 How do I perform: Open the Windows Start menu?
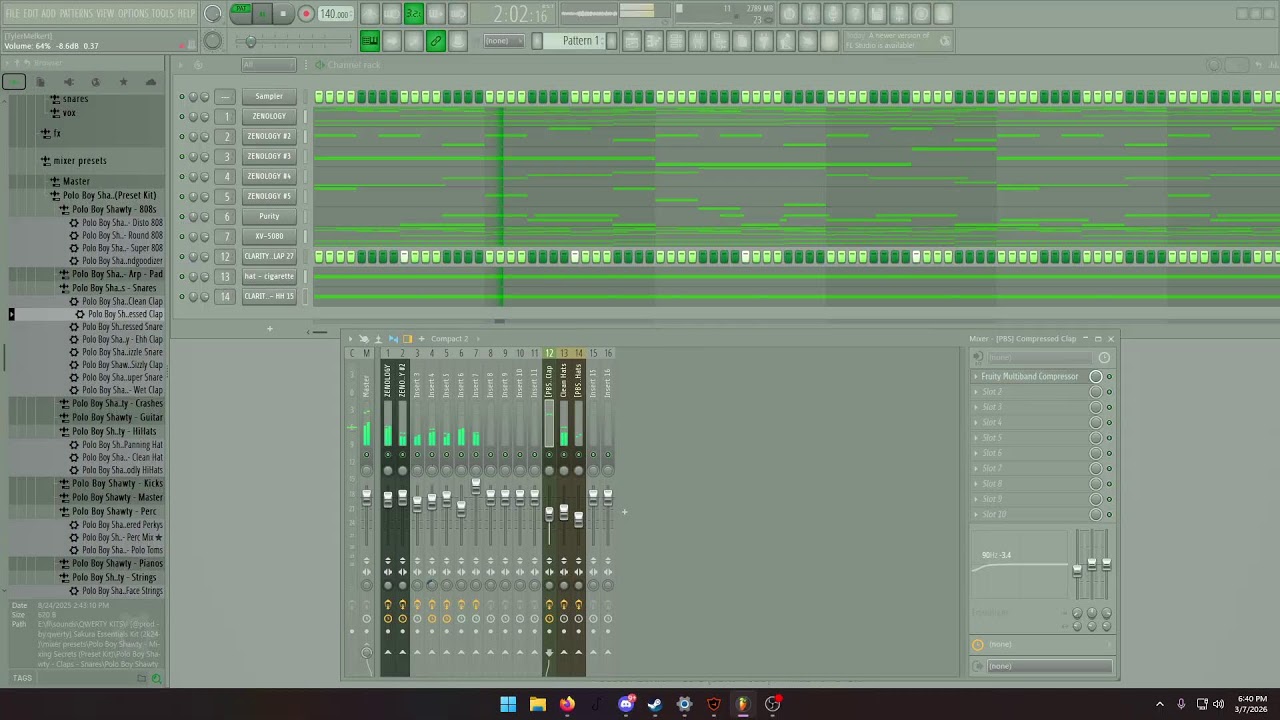pos(508,704)
